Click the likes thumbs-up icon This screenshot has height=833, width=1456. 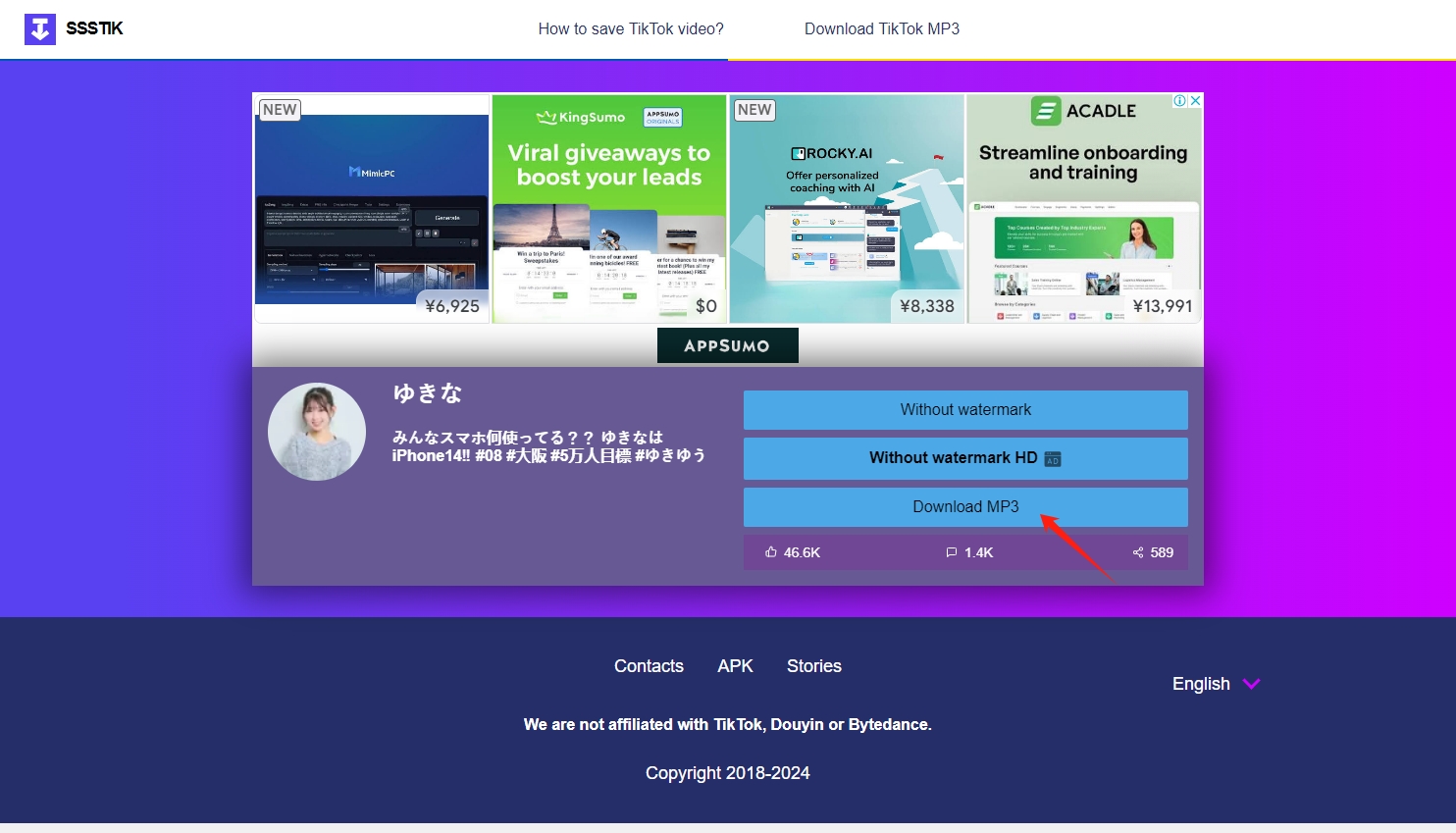click(x=771, y=552)
